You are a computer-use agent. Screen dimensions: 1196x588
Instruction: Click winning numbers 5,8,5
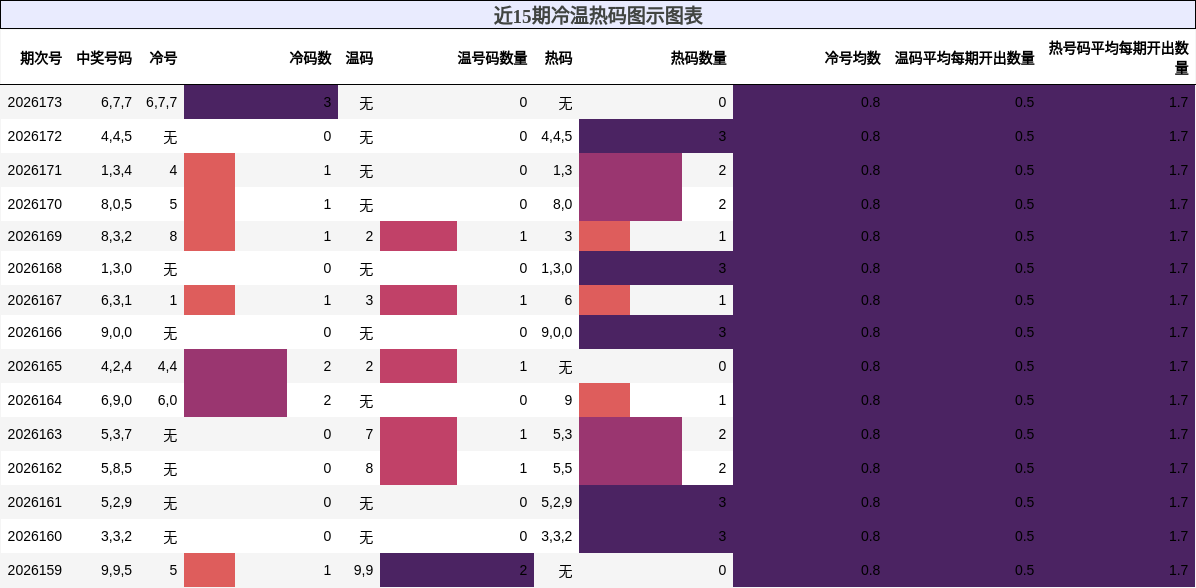click(117, 468)
